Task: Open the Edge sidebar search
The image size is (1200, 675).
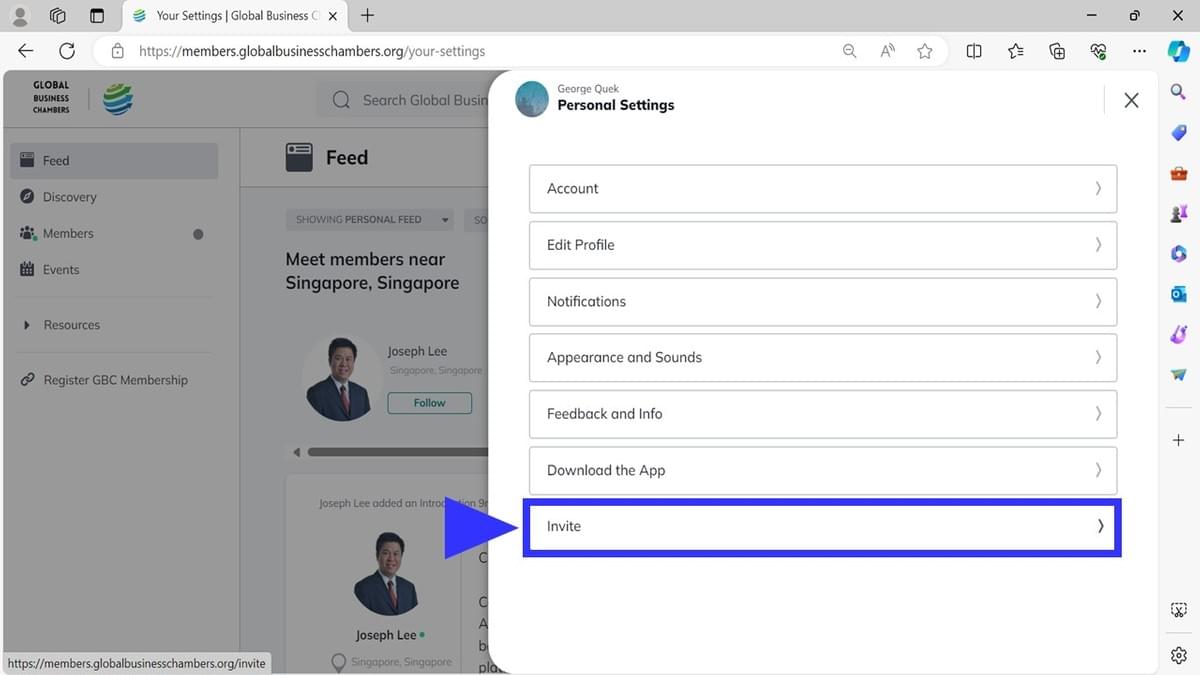Action: click(1178, 92)
